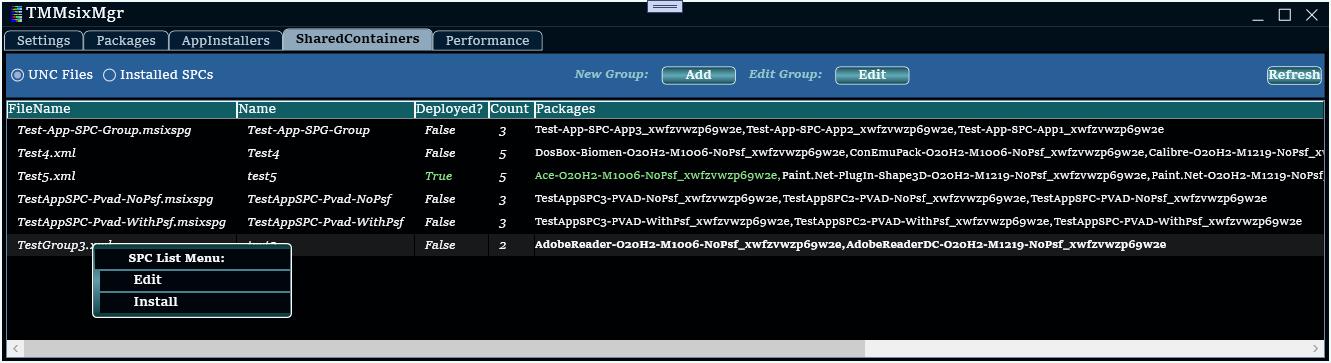The width and height of the screenshot is (1331, 363).
Task: Click the Deployed? column header
Action: (x=450, y=109)
